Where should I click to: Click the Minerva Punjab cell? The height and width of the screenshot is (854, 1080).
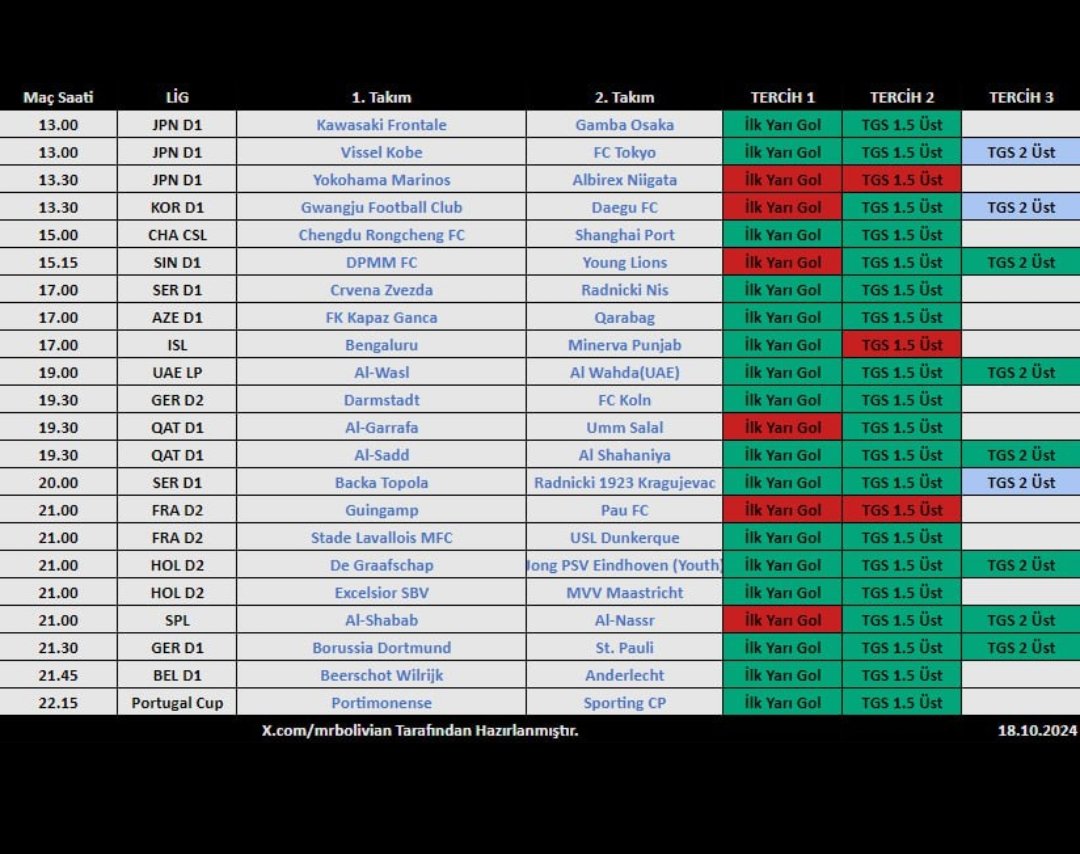[x=624, y=345]
